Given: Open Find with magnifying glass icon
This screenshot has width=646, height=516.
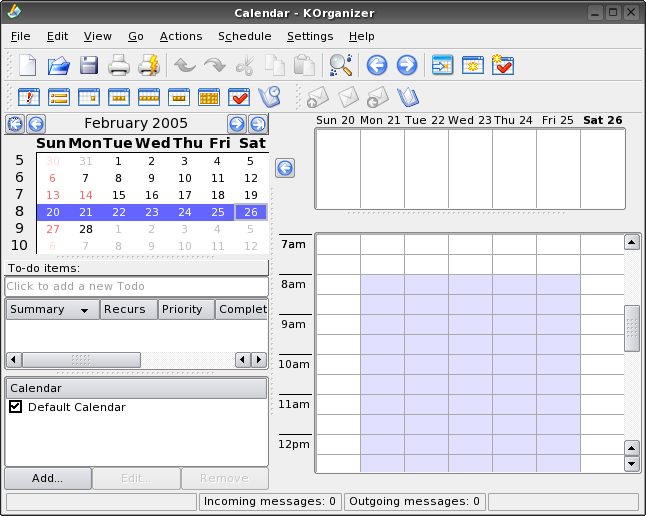Looking at the screenshot, I should pos(341,65).
